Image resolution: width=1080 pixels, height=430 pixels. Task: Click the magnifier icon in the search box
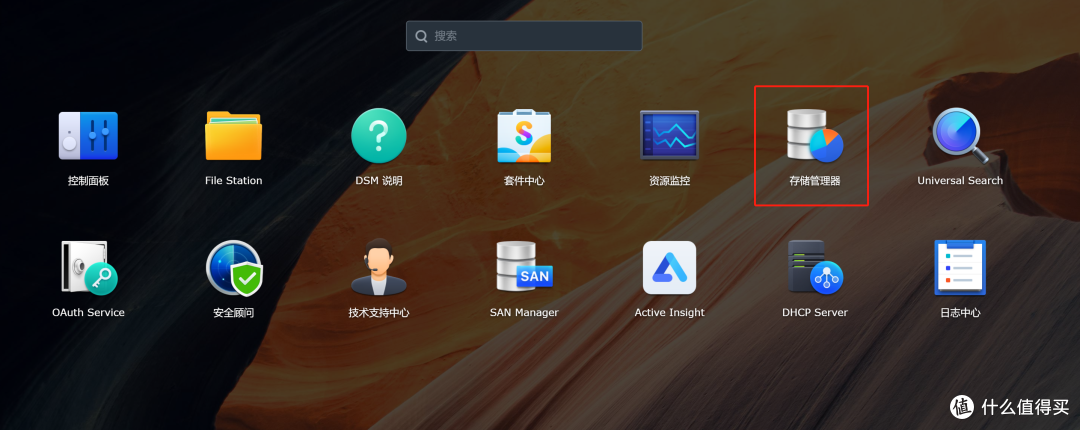[x=421, y=36]
